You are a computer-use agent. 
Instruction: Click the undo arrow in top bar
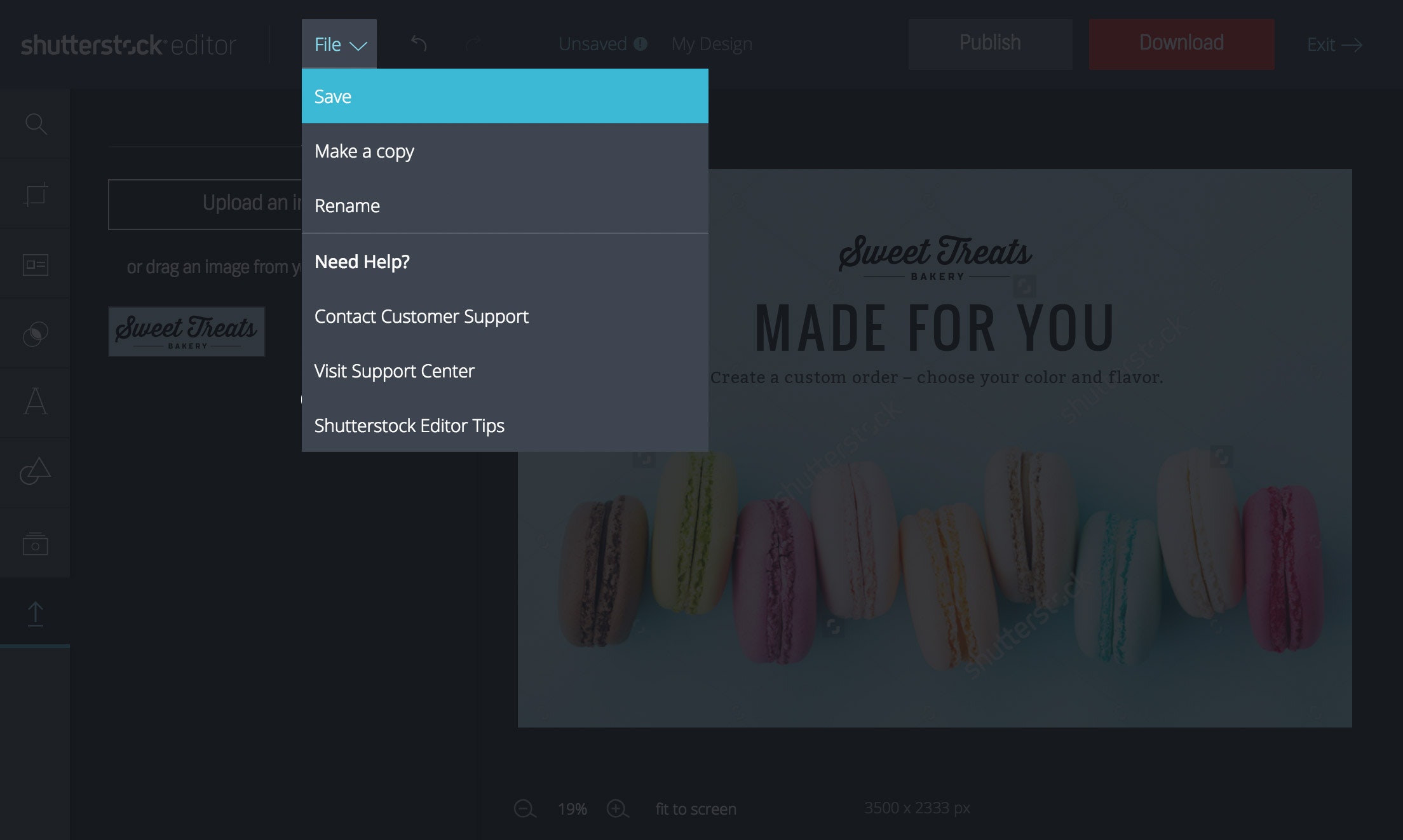[419, 43]
